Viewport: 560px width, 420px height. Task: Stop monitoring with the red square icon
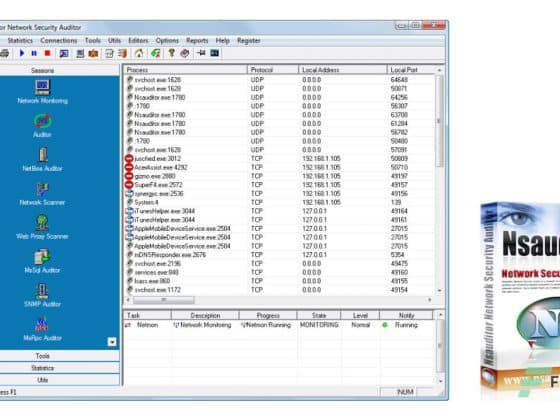(47, 53)
